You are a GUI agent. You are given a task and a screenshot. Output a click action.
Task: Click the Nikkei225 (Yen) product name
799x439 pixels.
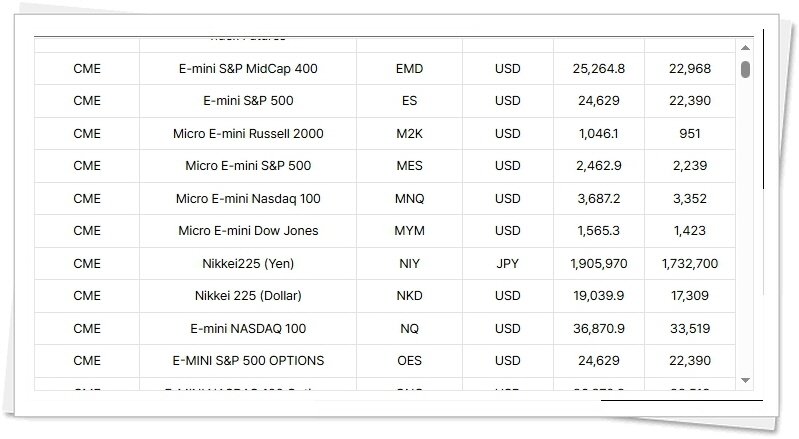tap(248, 264)
